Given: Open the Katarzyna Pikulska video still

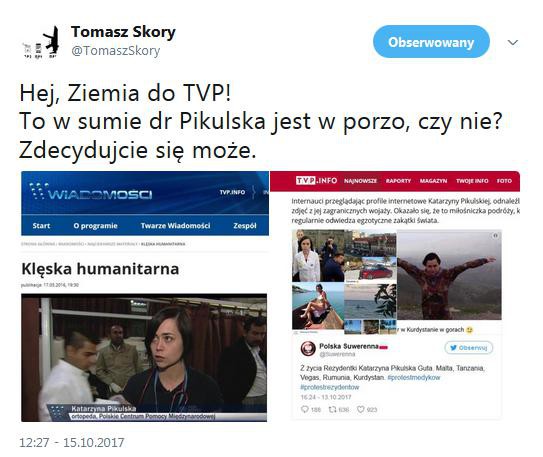Looking at the screenshot, I should tap(144, 357).
